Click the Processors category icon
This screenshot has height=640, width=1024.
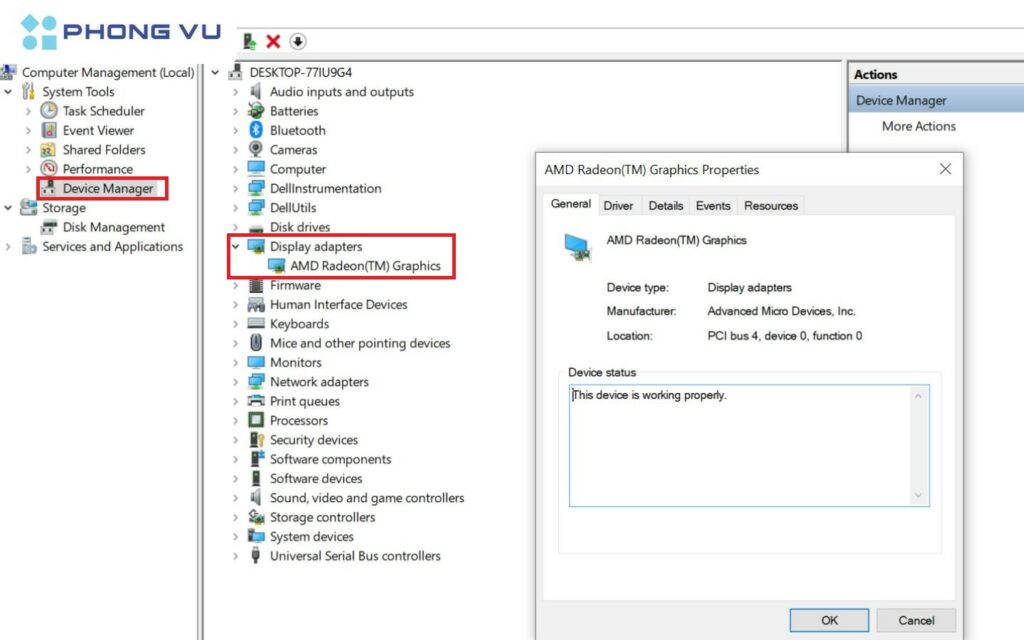click(256, 421)
